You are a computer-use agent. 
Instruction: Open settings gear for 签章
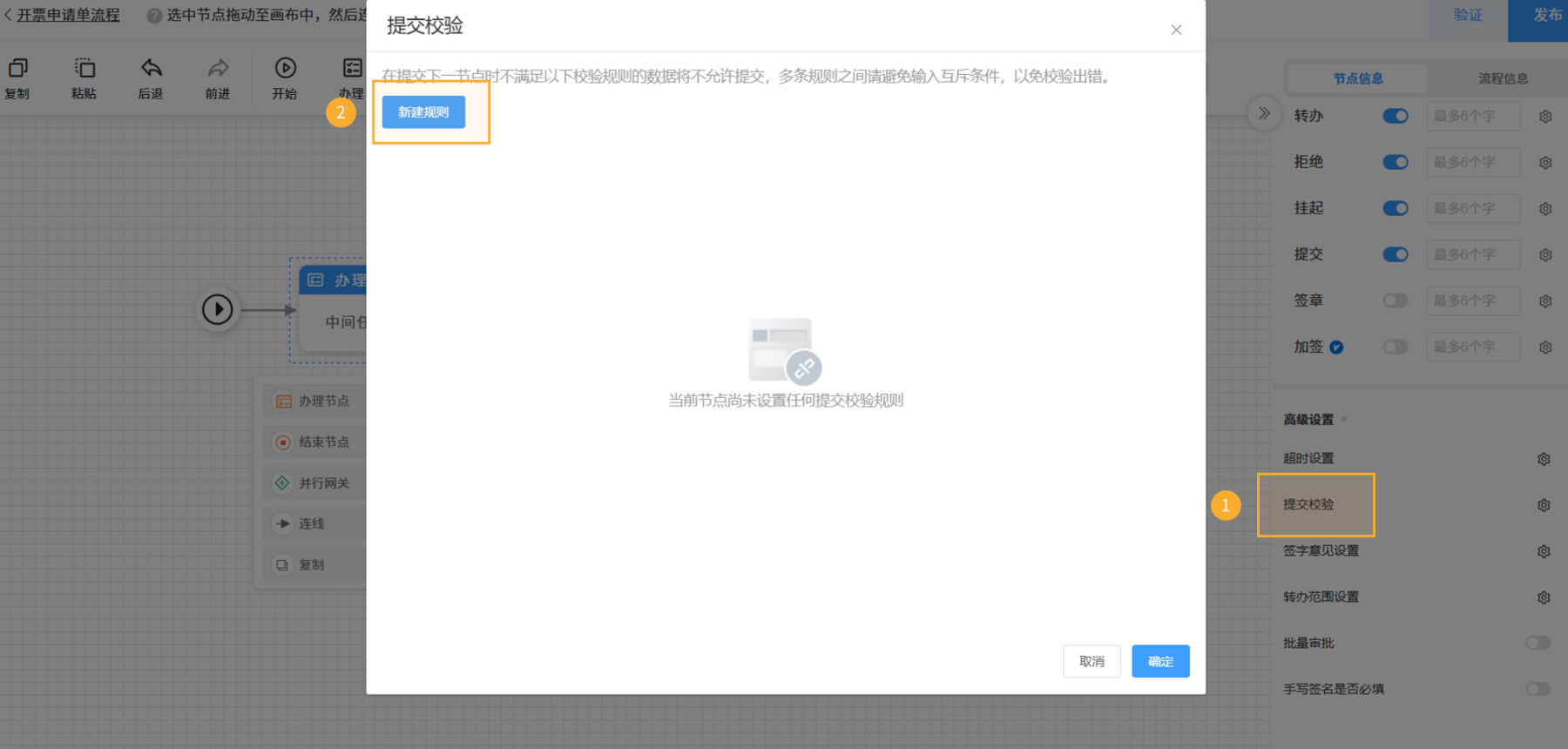[x=1545, y=301]
